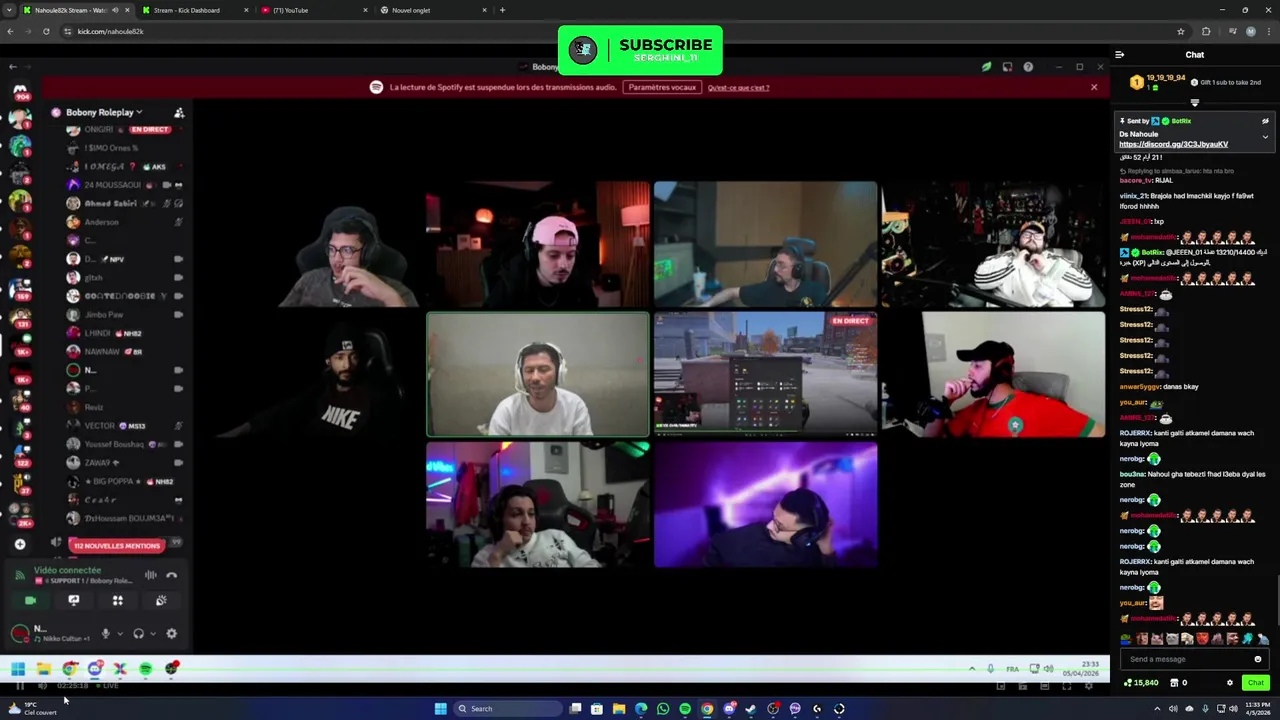
Task: Select voice user Youssef Boushaq
Action: coord(125,444)
